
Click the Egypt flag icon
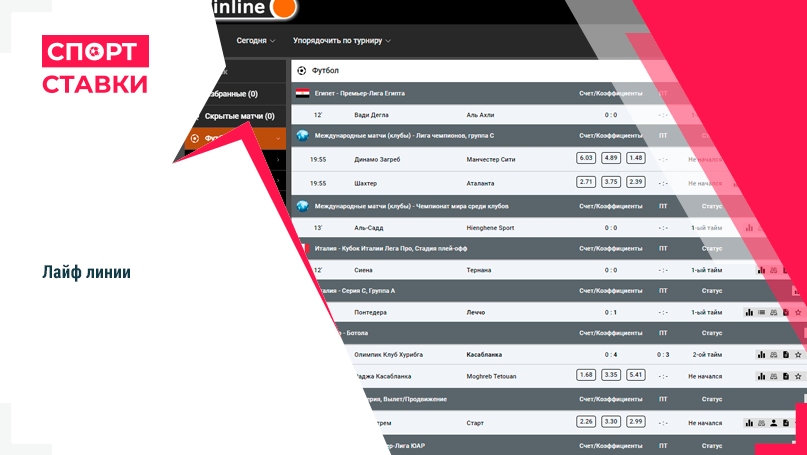(302, 93)
